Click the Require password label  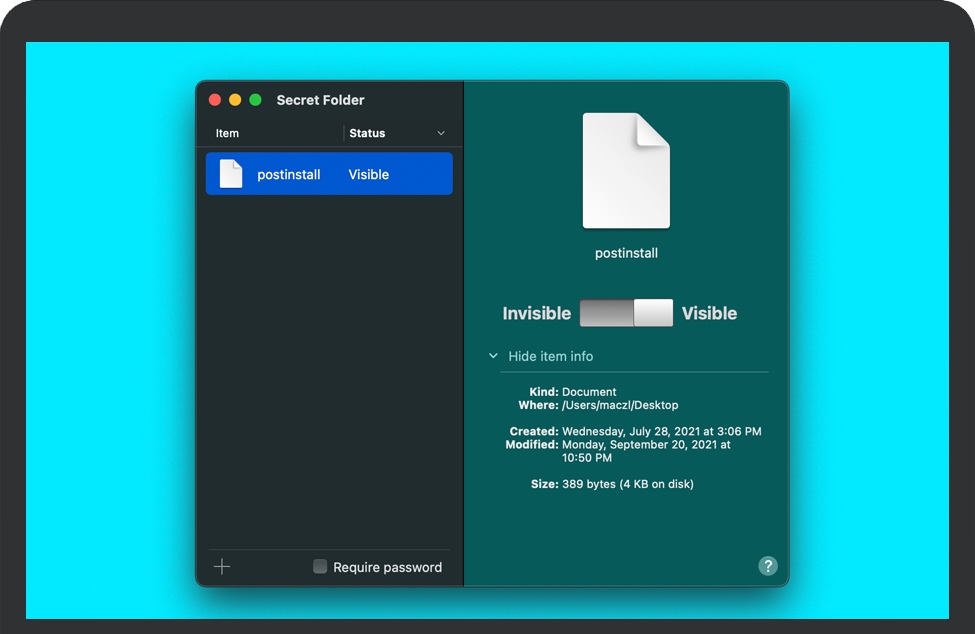pos(387,567)
